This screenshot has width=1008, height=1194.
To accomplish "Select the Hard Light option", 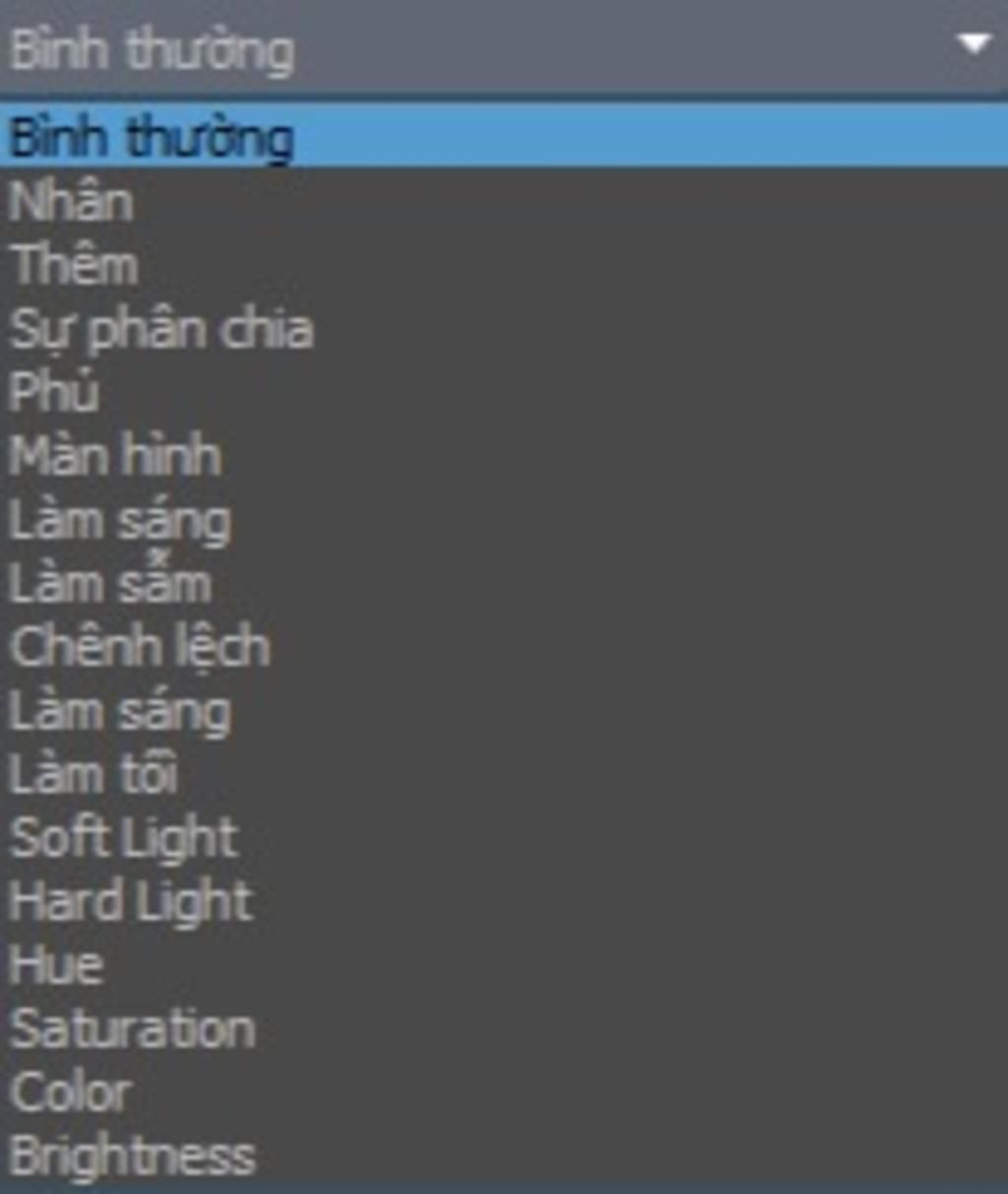I will (131, 903).
